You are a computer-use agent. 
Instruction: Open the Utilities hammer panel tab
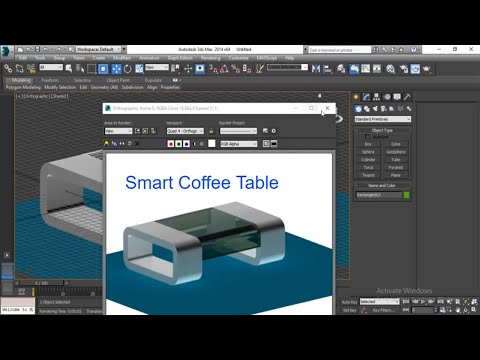(x=407, y=97)
